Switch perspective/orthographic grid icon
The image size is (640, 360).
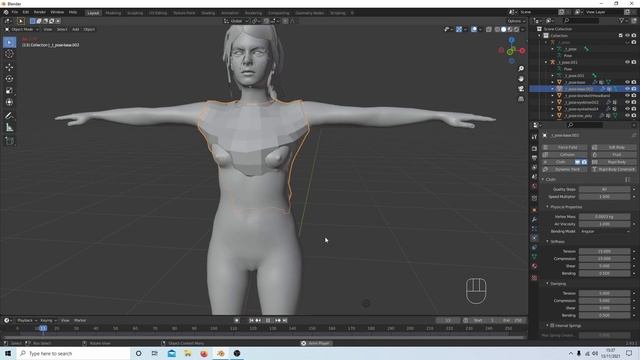[521, 99]
